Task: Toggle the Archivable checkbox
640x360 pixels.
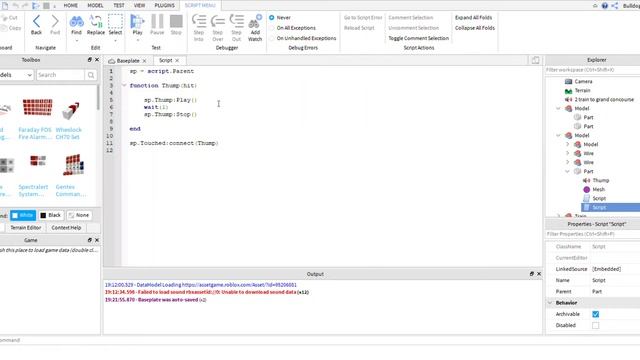Action: click(596, 314)
